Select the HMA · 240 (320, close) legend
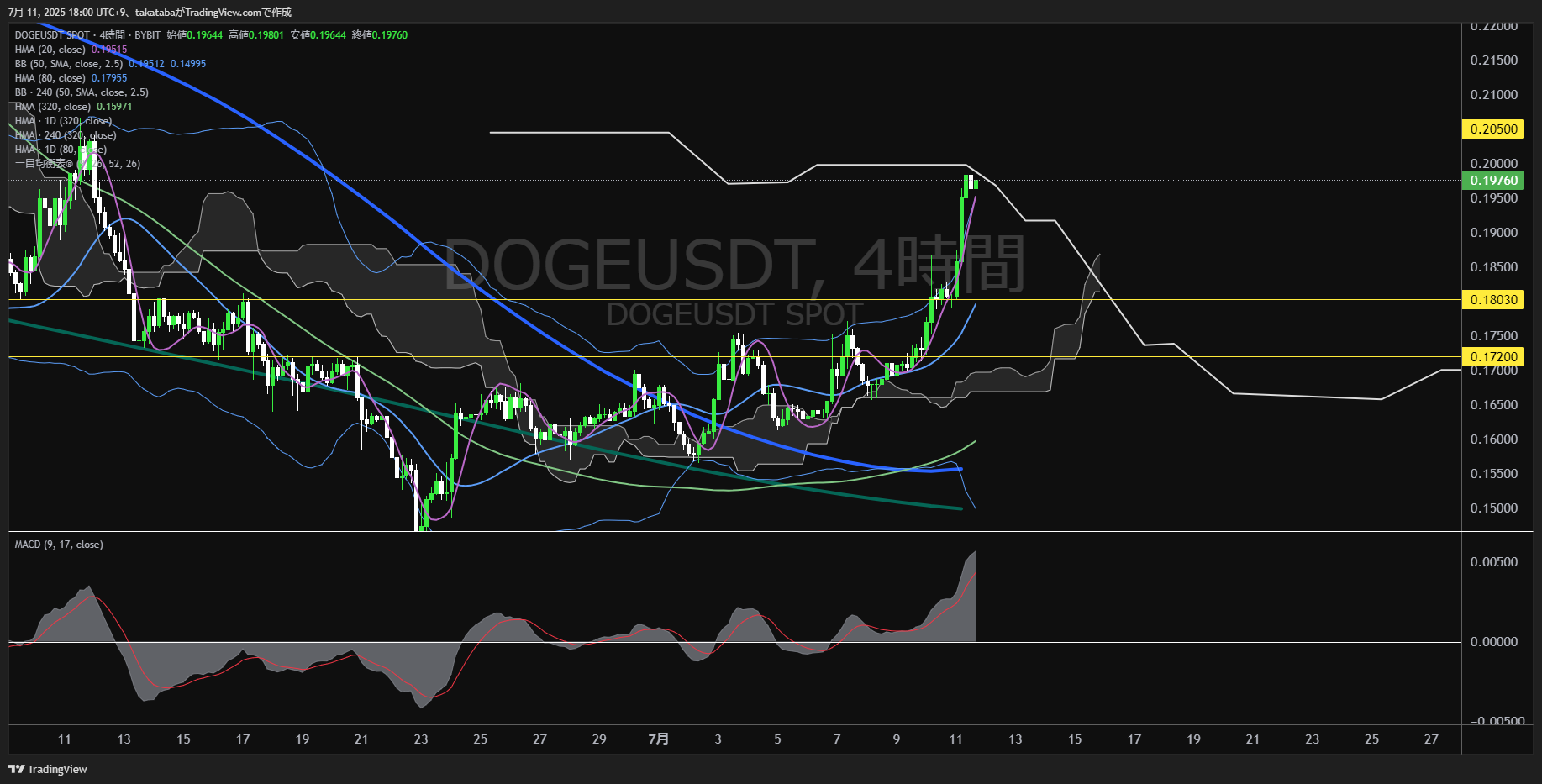 (x=66, y=135)
